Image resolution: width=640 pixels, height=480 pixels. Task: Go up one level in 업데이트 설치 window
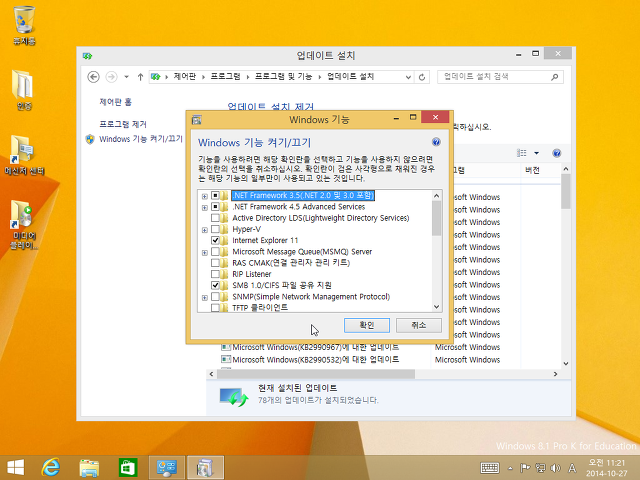pos(140,77)
